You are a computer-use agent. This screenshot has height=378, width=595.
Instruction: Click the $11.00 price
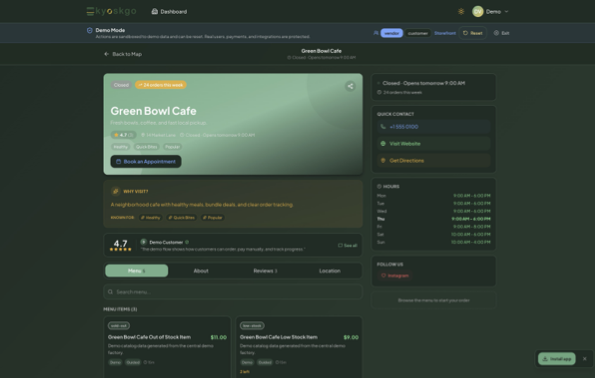pos(219,337)
